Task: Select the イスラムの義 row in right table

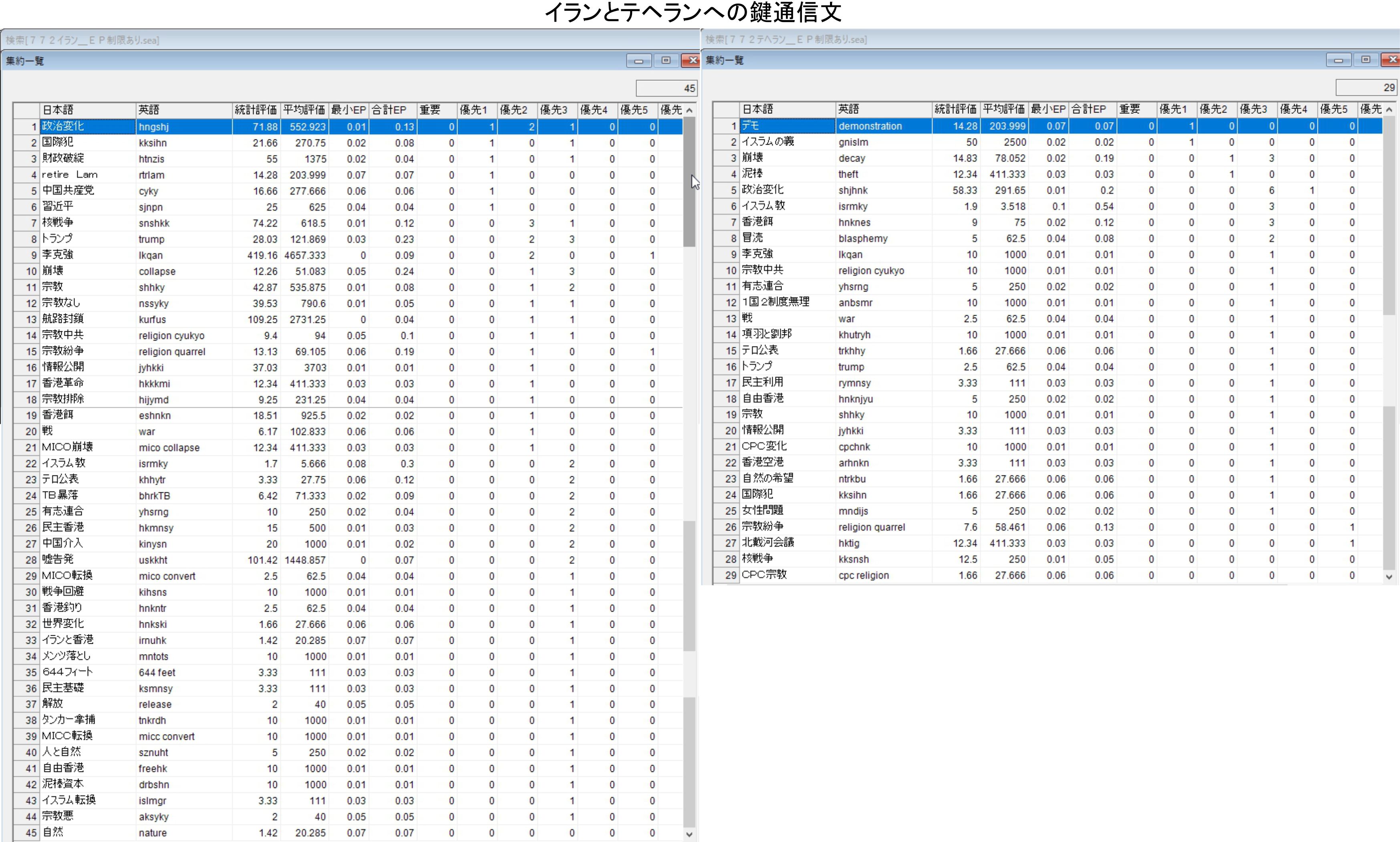Action: (x=786, y=142)
